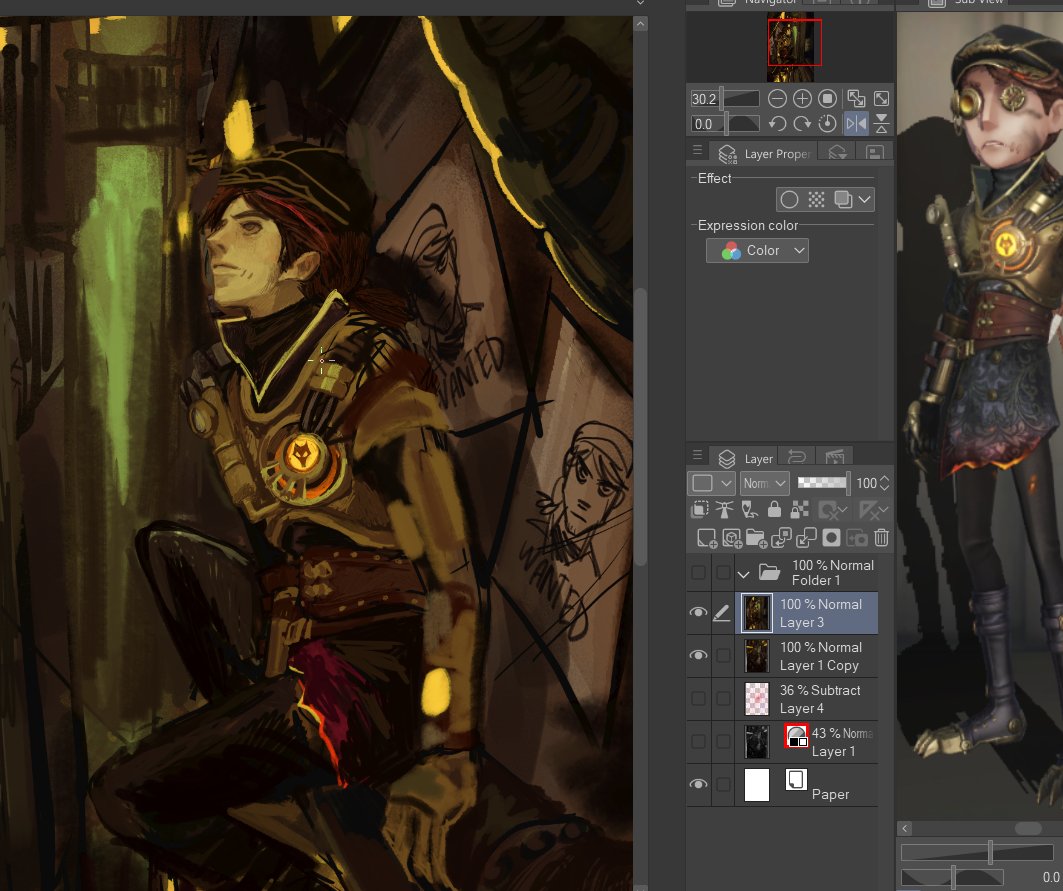Viewport: 1063px width, 891px height.
Task: Click the Navigator preview thumbnail
Action: [790, 46]
